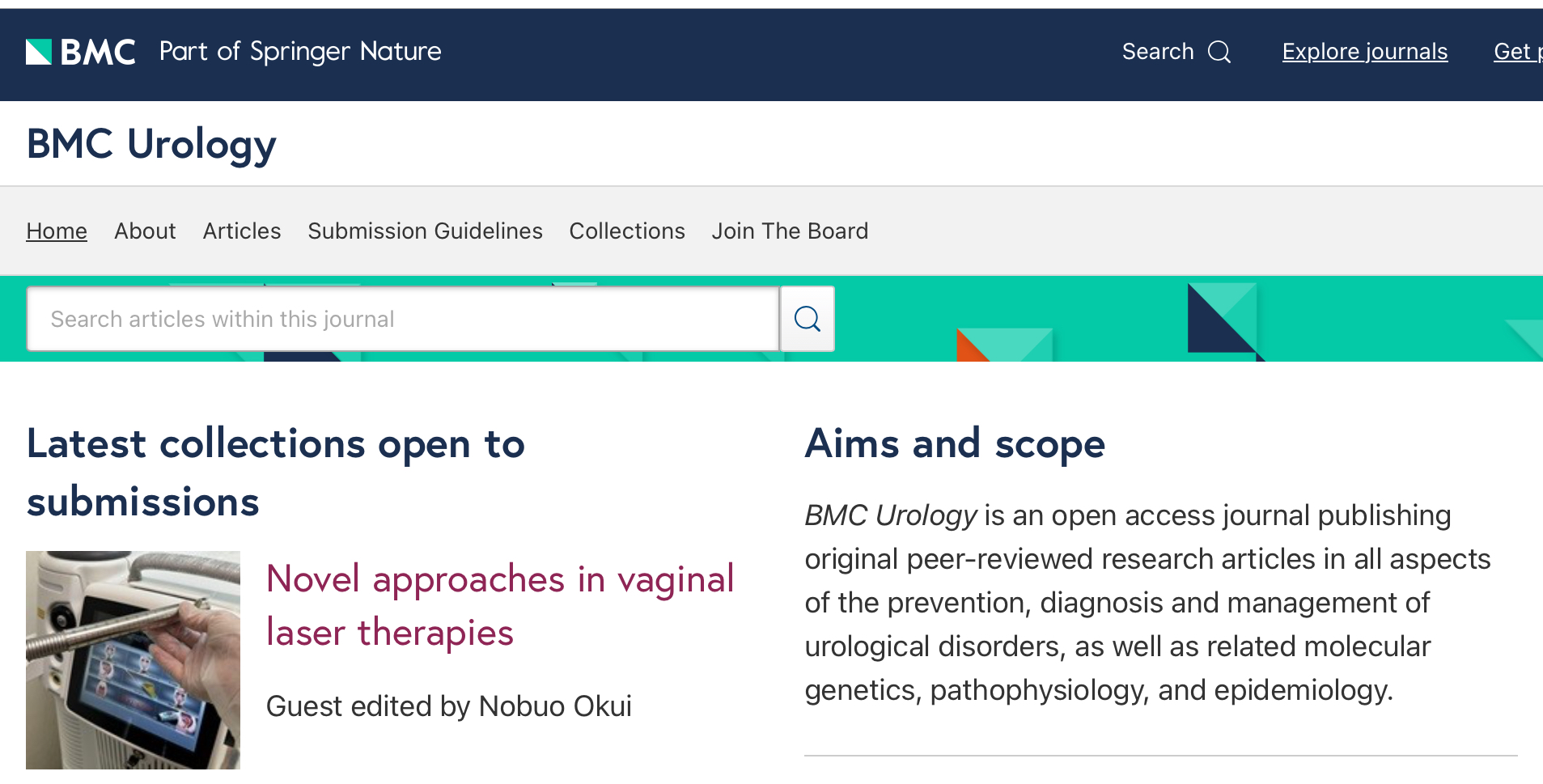Click the Guest edited by Nobuo Okui text
Screen dimensions: 1543x784
coord(448,706)
